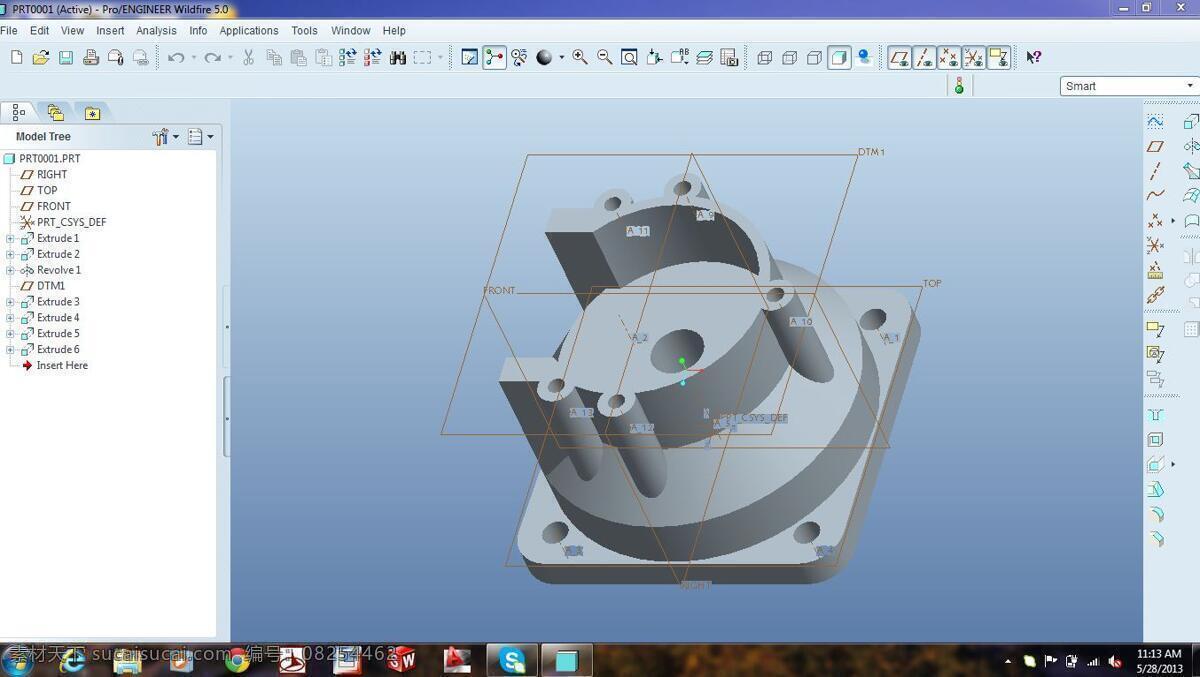Image resolution: width=1200 pixels, height=677 pixels.
Task: Click the Zoom In magnifier
Action: (580, 58)
